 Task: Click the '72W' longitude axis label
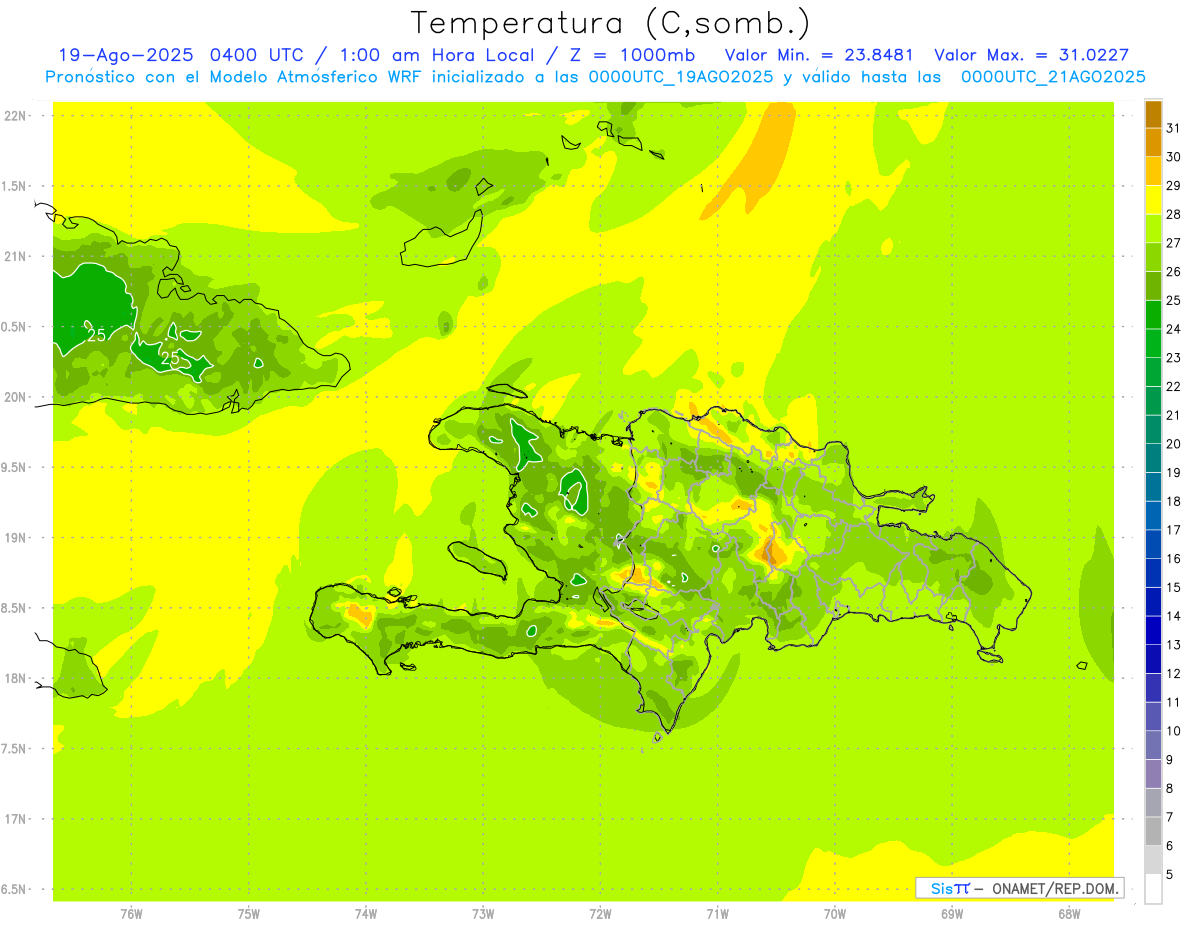(600, 913)
